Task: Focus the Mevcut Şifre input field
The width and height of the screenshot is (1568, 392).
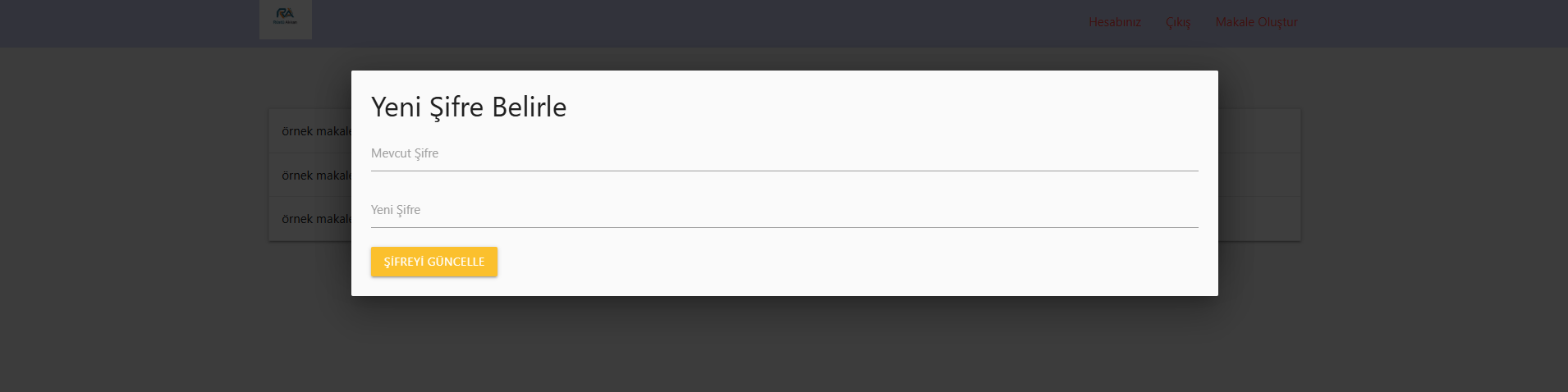Action: click(784, 154)
